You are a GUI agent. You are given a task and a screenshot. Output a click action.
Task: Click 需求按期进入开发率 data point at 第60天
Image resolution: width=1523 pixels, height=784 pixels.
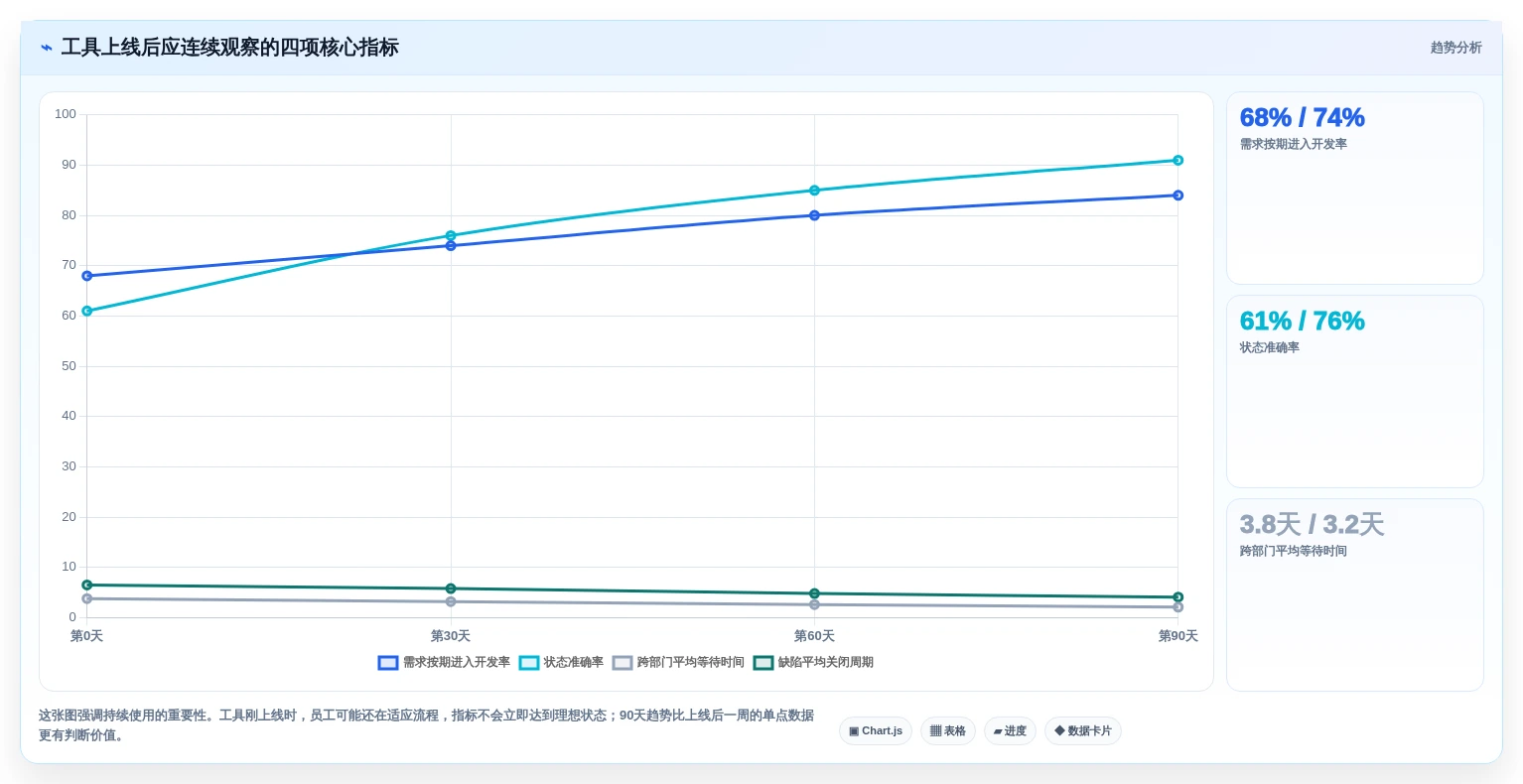click(814, 215)
